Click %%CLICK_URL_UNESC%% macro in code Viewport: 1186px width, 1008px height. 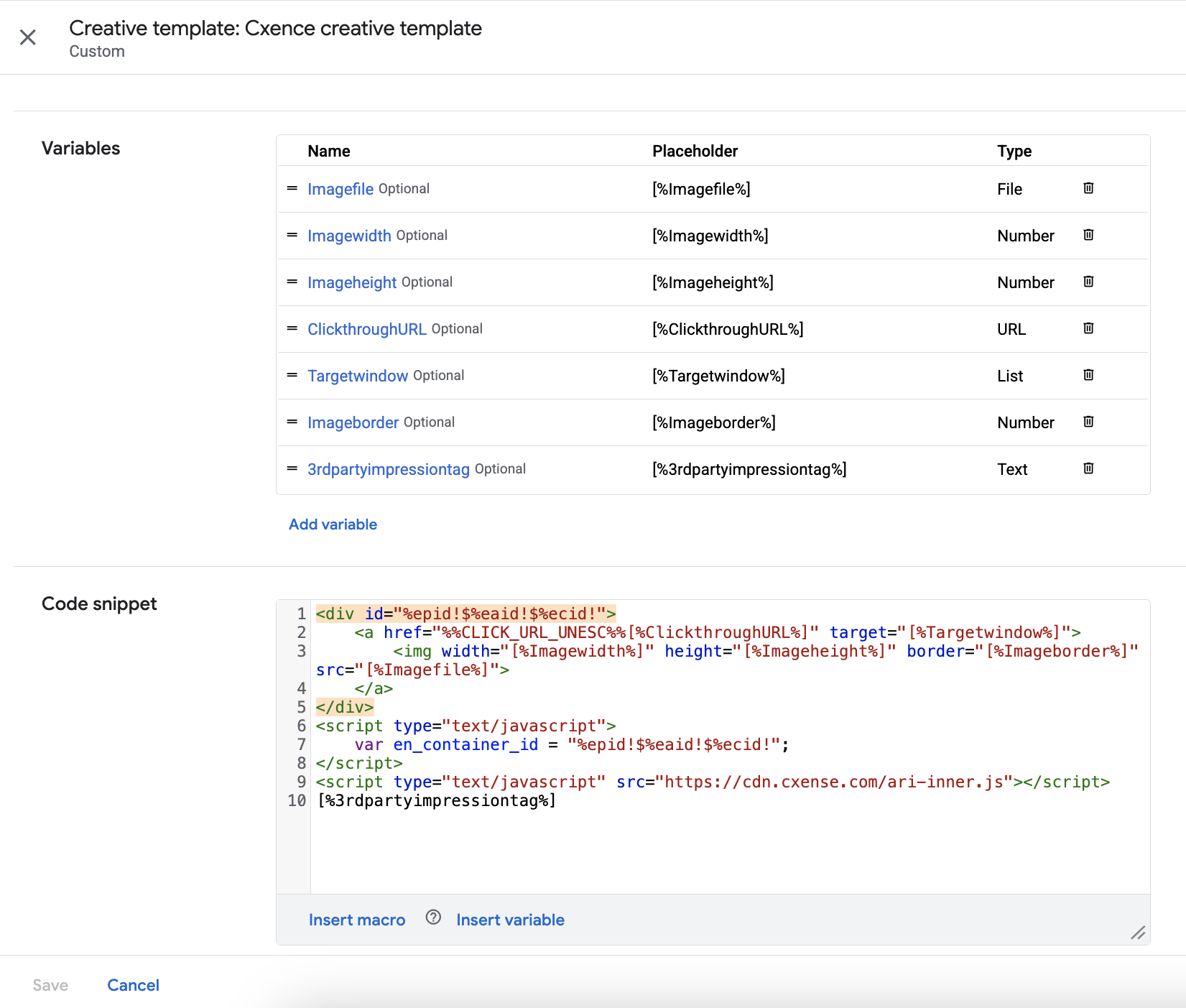pyautogui.click(x=534, y=632)
